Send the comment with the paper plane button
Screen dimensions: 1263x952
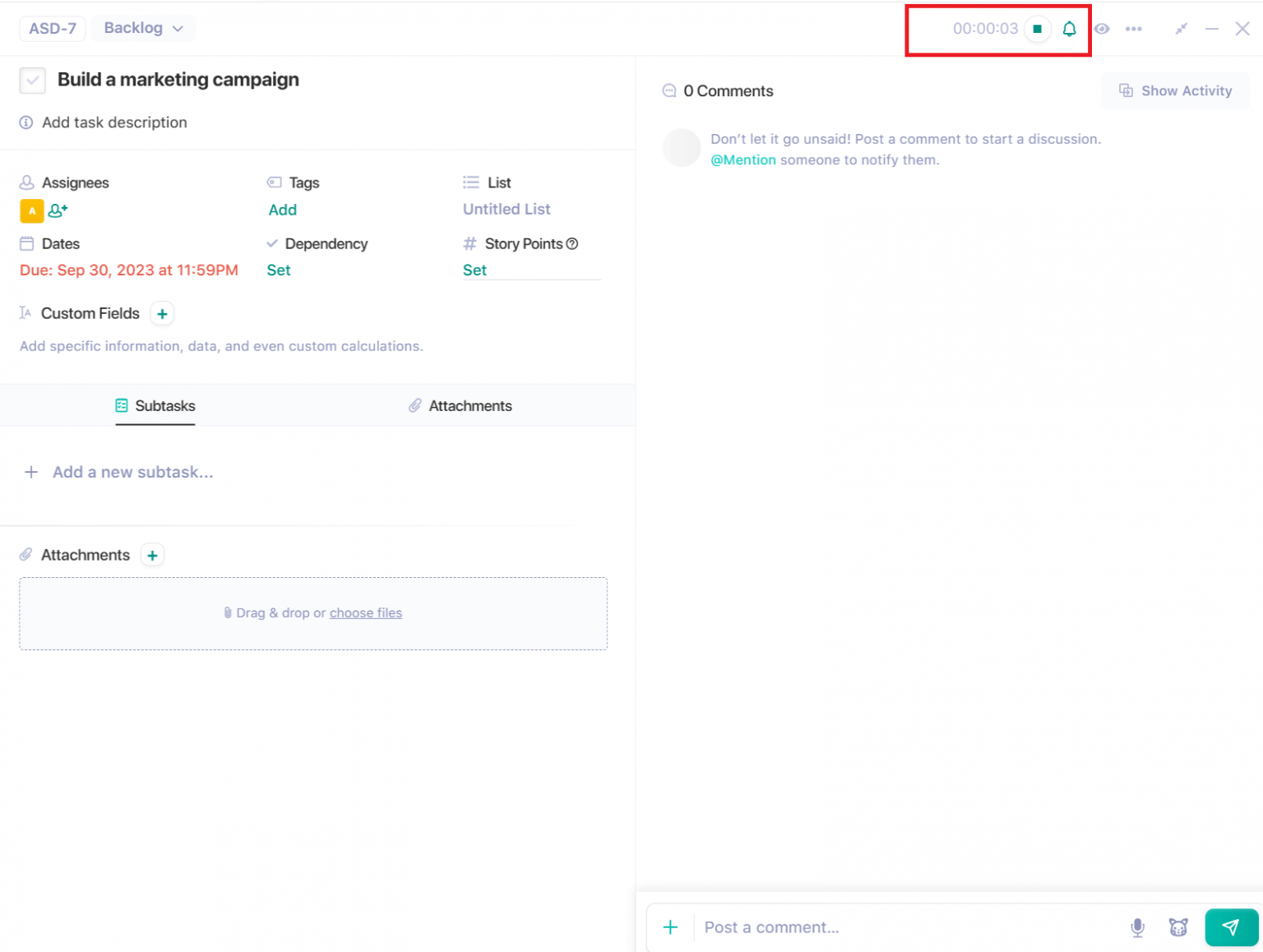coord(1230,927)
